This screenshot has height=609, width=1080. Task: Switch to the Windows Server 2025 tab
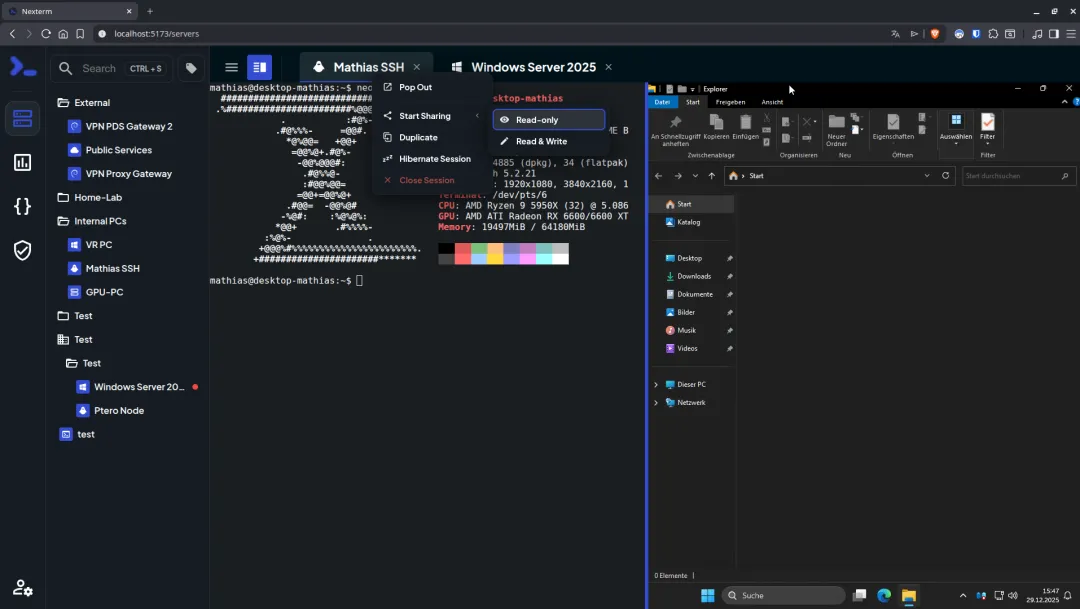pos(532,67)
